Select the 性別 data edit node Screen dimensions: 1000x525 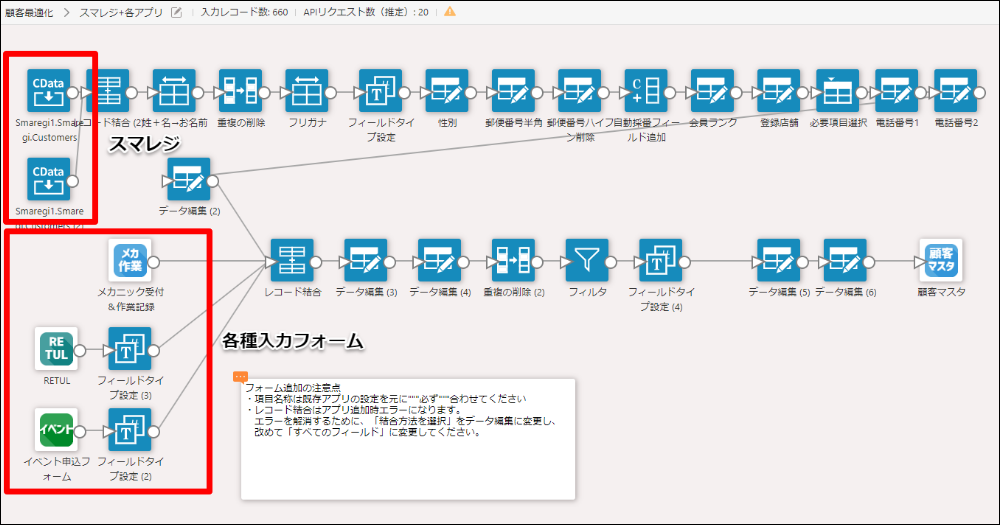[x=446, y=91]
